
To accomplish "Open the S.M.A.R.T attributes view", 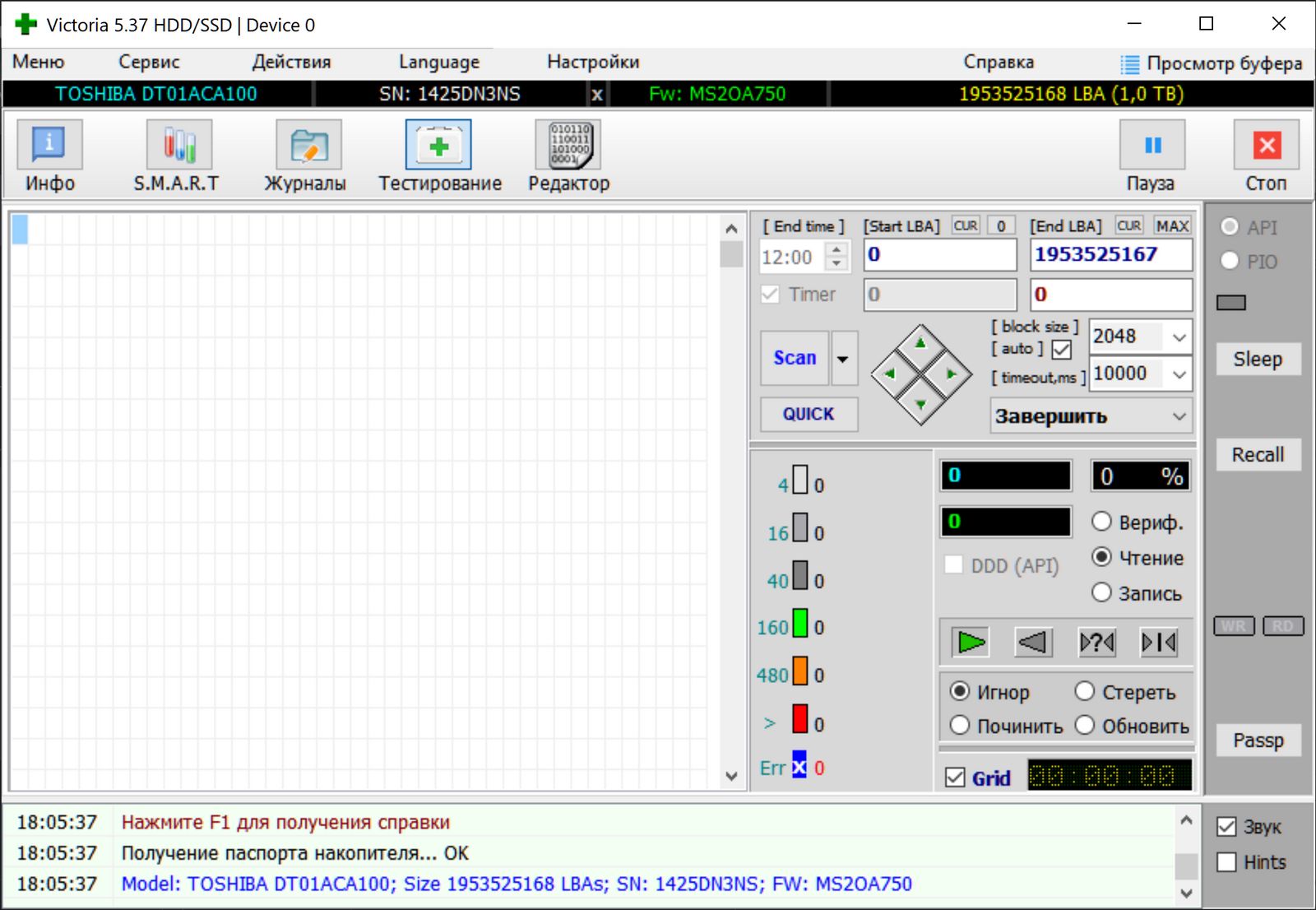I will 178,146.
